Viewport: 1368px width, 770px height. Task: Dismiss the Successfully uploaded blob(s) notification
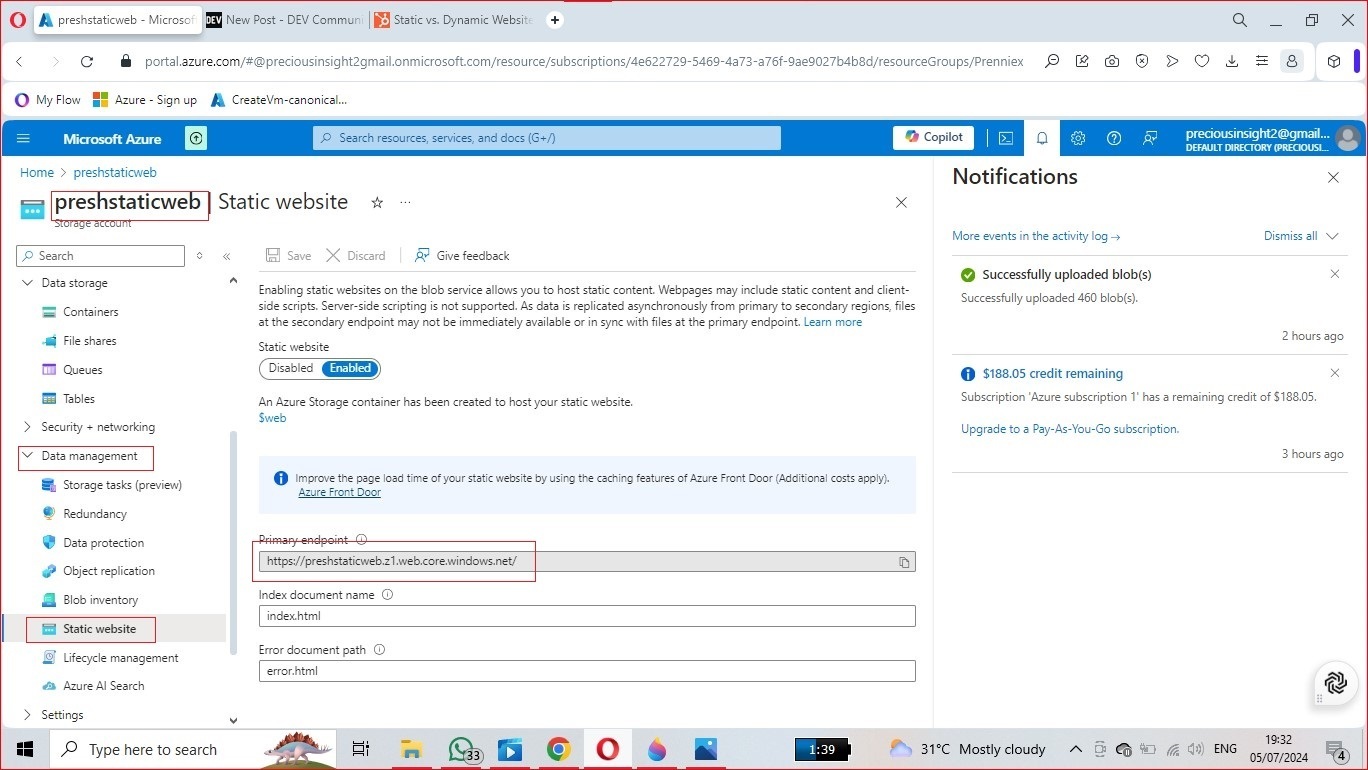(1335, 274)
